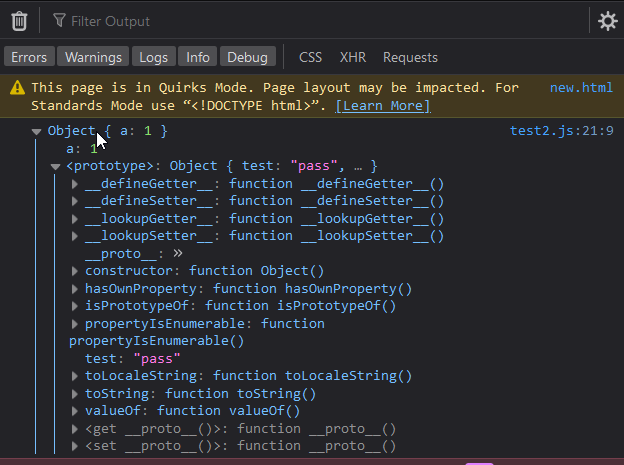Expand <set __proto__()> accessor
624x465 pixels.
coord(74,446)
